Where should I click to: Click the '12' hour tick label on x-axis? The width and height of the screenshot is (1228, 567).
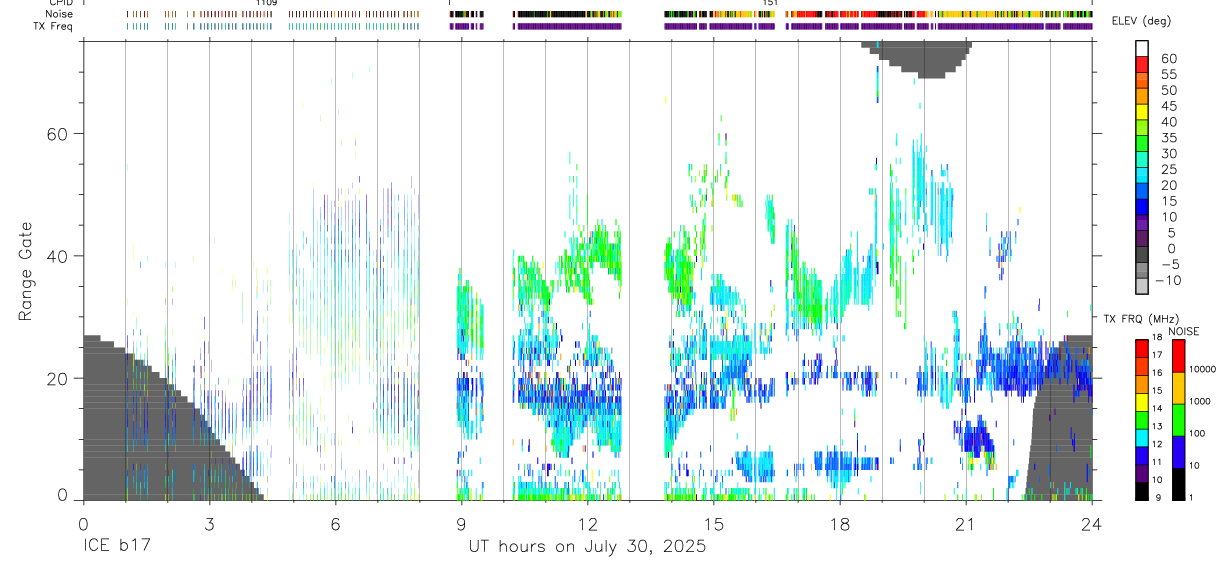pos(587,524)
